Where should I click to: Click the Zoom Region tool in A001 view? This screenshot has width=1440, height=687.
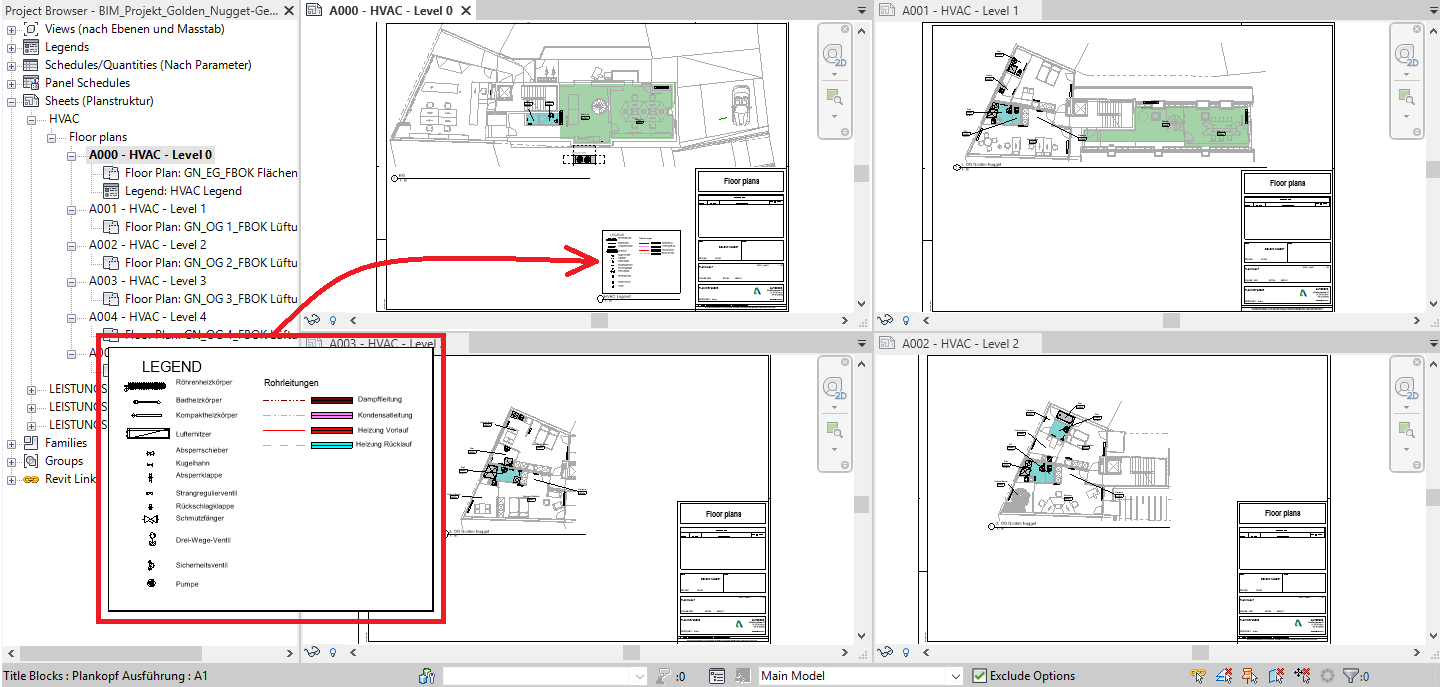1405,97
